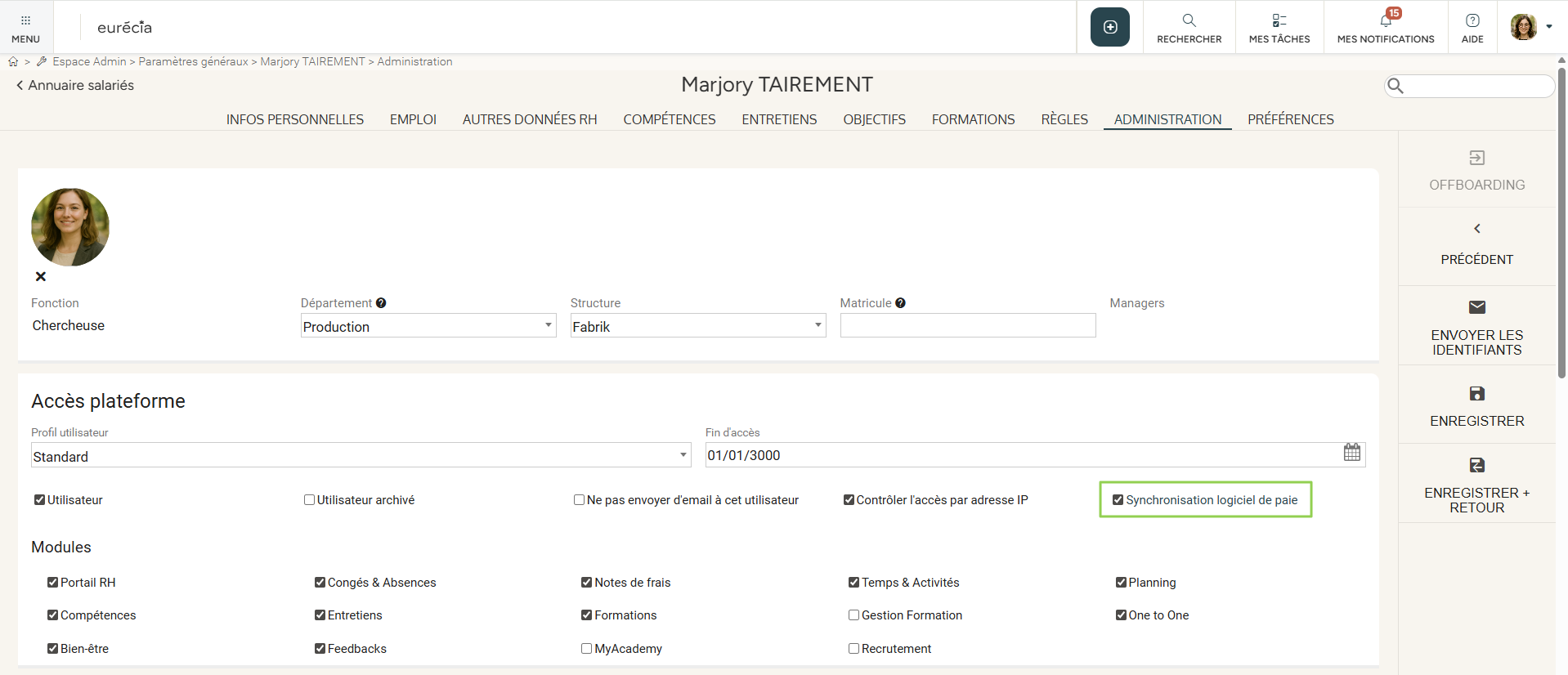The image size is (1568, 675).
Task: Switch to the Compétences tab
Action: (669, 119)
